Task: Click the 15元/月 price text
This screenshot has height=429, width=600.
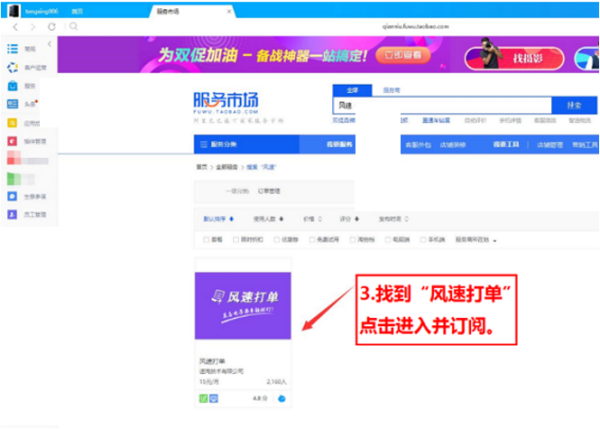Action: 209,382
